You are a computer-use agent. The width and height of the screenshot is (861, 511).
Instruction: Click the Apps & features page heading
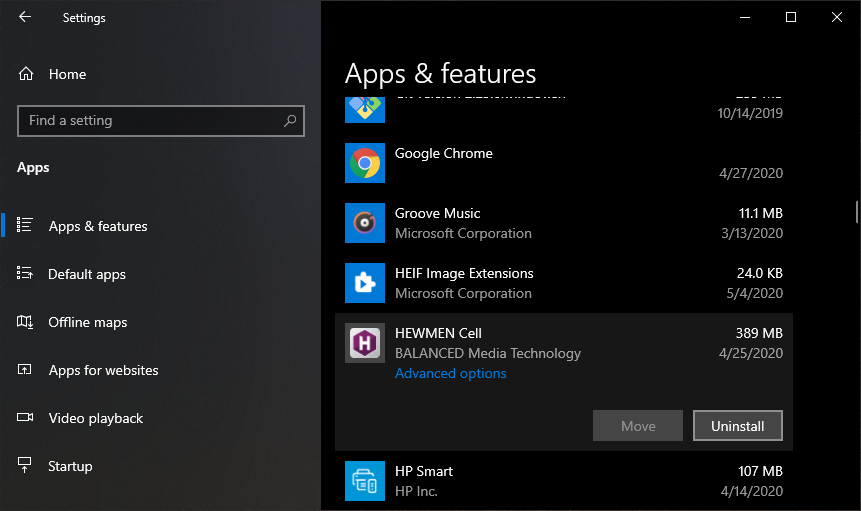(440, 74)
